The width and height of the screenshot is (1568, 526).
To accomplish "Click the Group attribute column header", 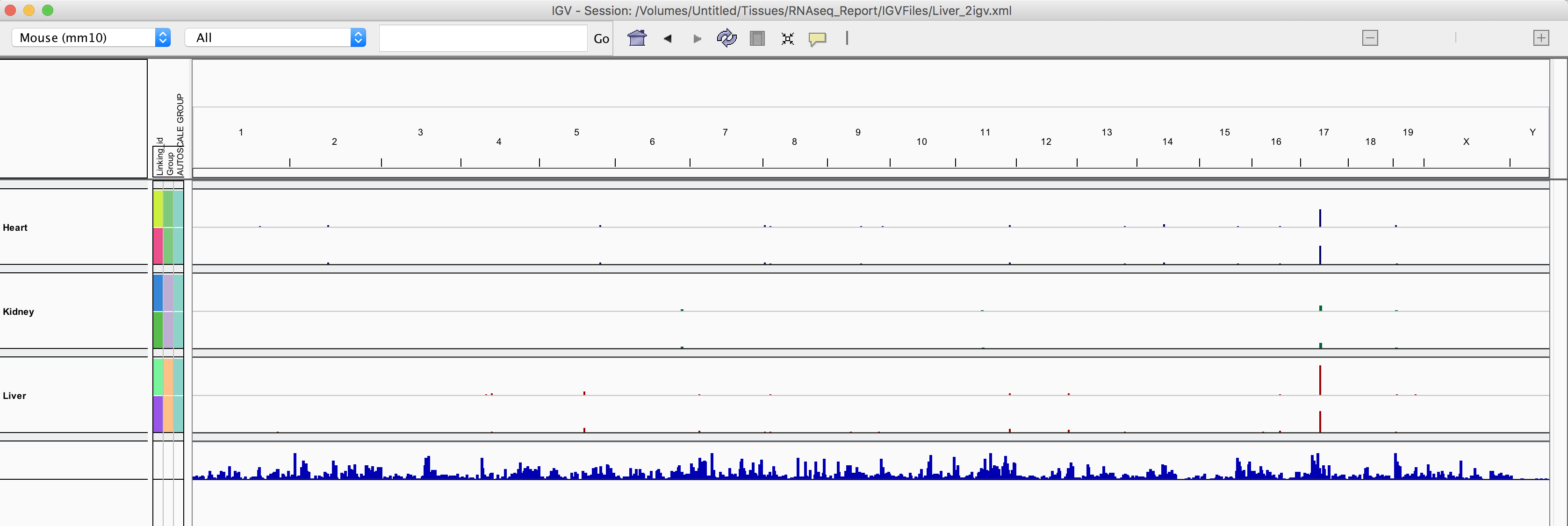I will (x=170, y=163).
